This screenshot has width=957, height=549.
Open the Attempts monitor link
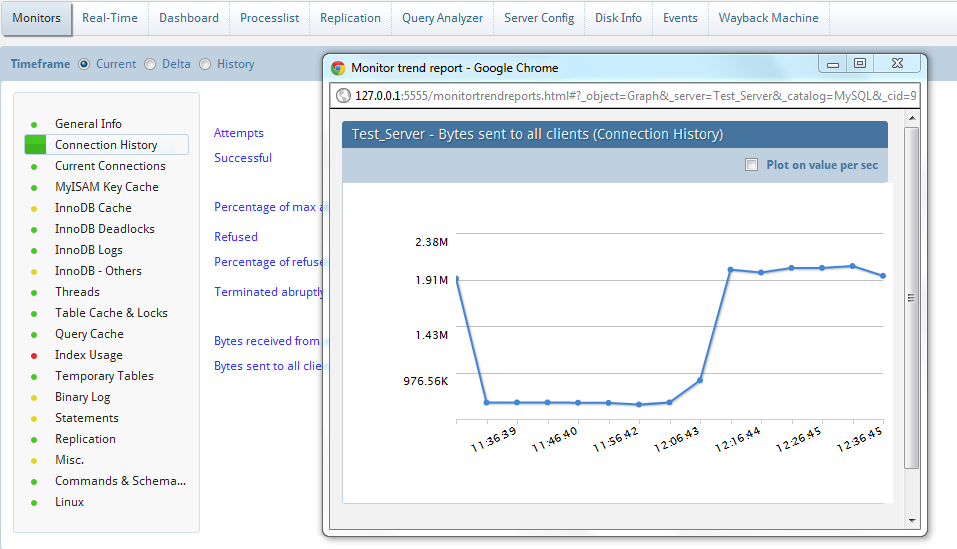point(239,133)
